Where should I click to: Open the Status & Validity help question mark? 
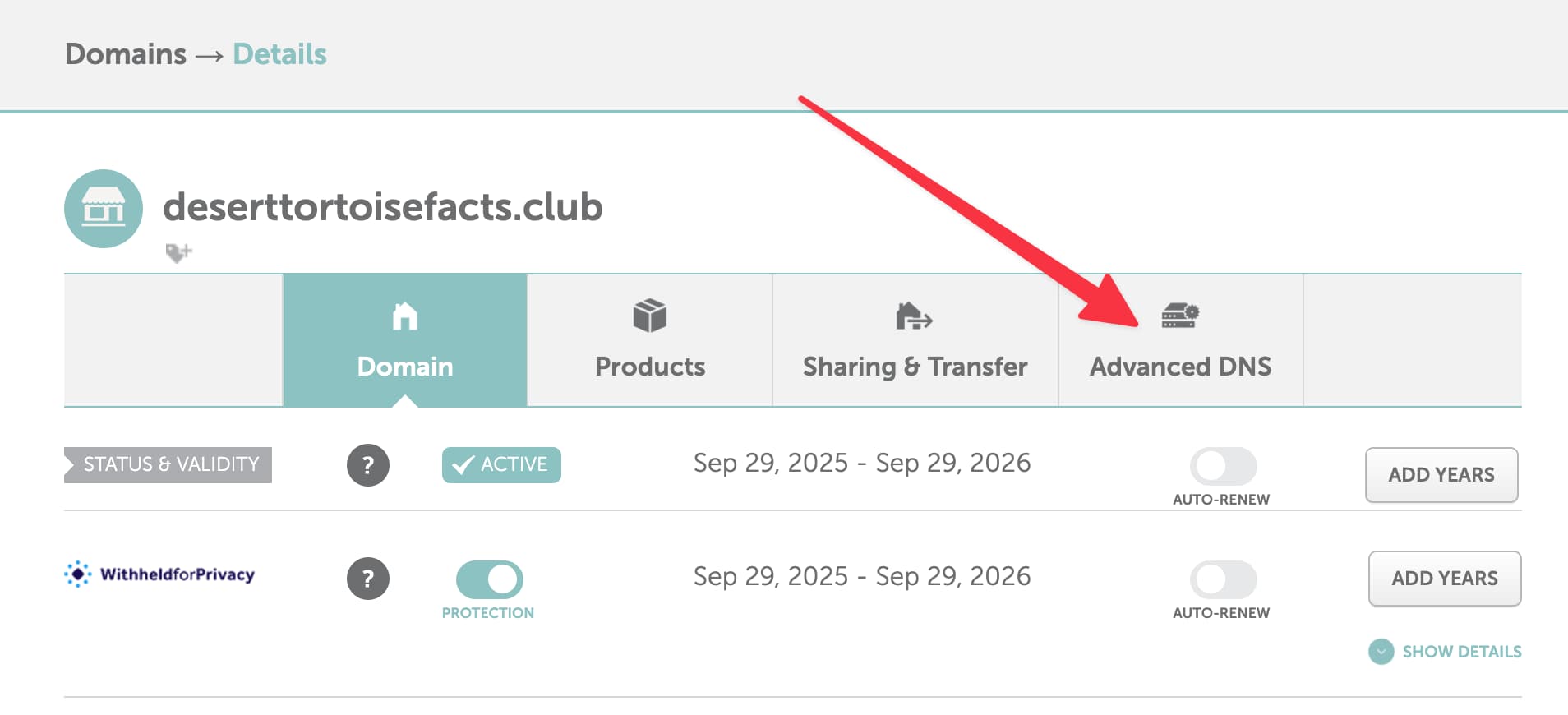(367, 465)
